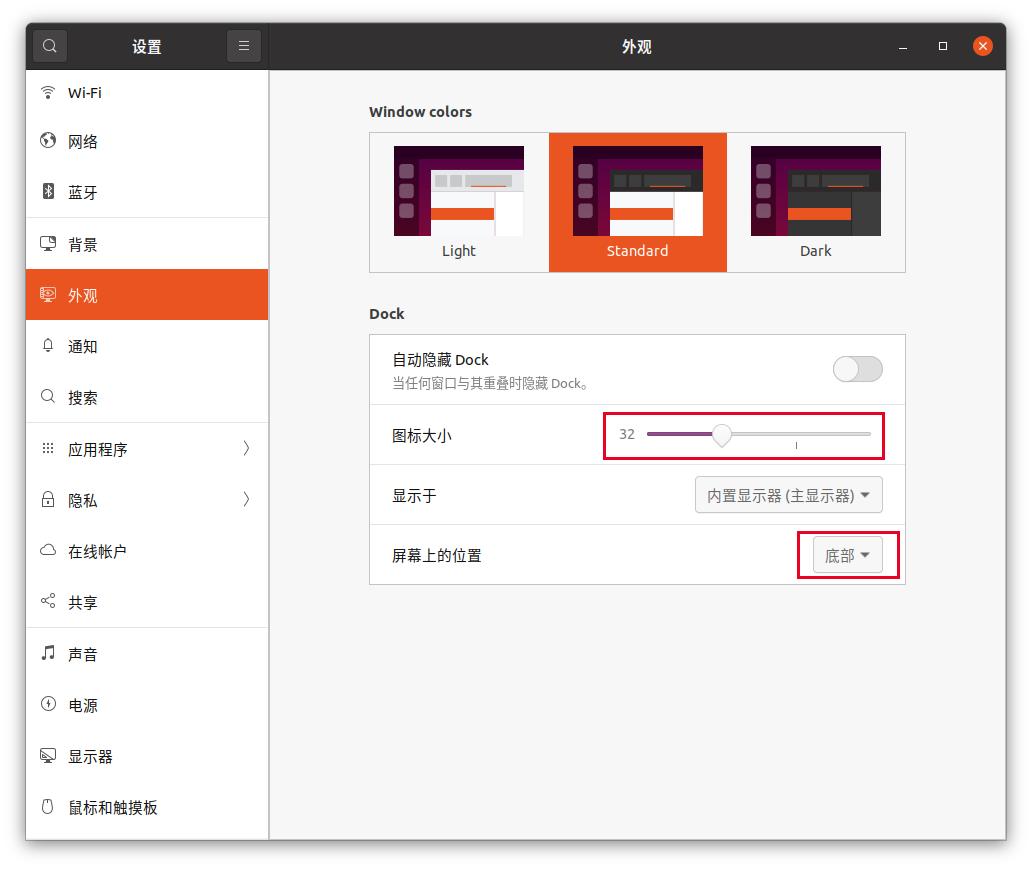Open the hamburger menu in the header
The height and width of the screenshot is (869, 1032).
tap(244, 46)
